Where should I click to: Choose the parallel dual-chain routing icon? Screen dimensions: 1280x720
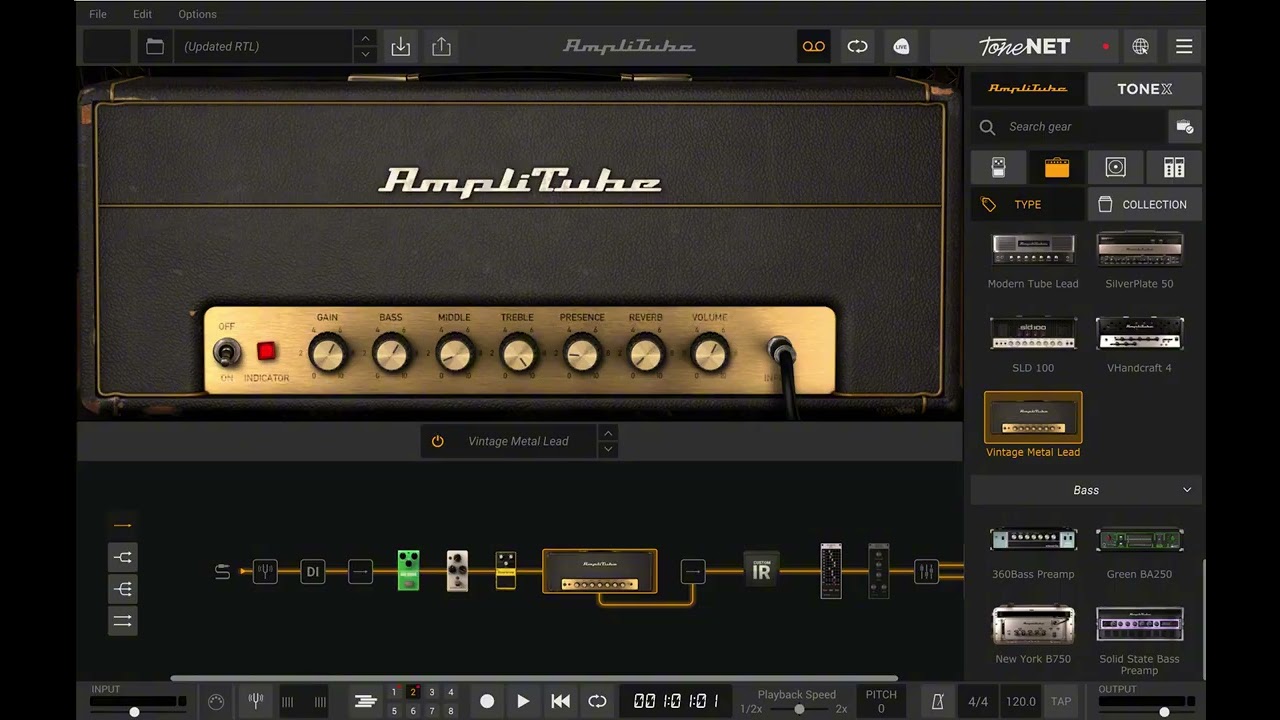pos(122,621)
